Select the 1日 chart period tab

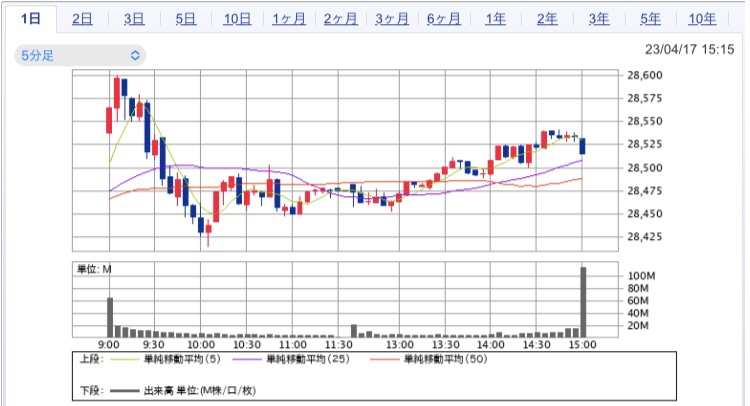point(31,19)
